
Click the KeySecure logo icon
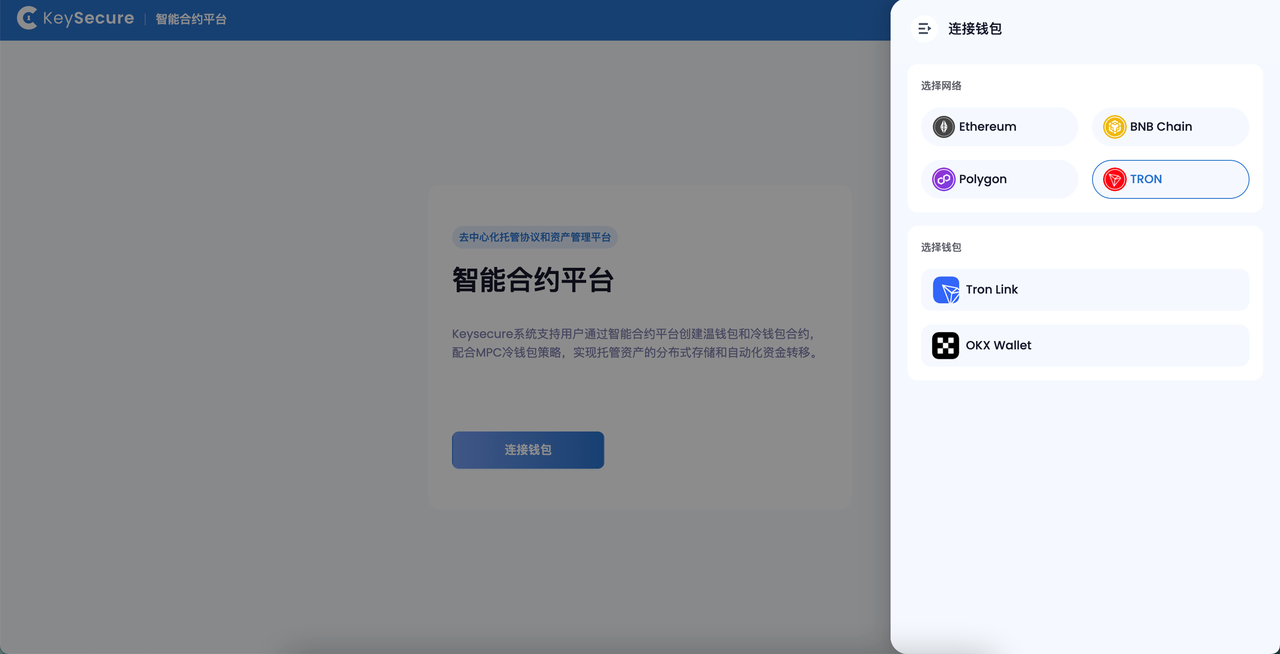[x=27, y=17]
